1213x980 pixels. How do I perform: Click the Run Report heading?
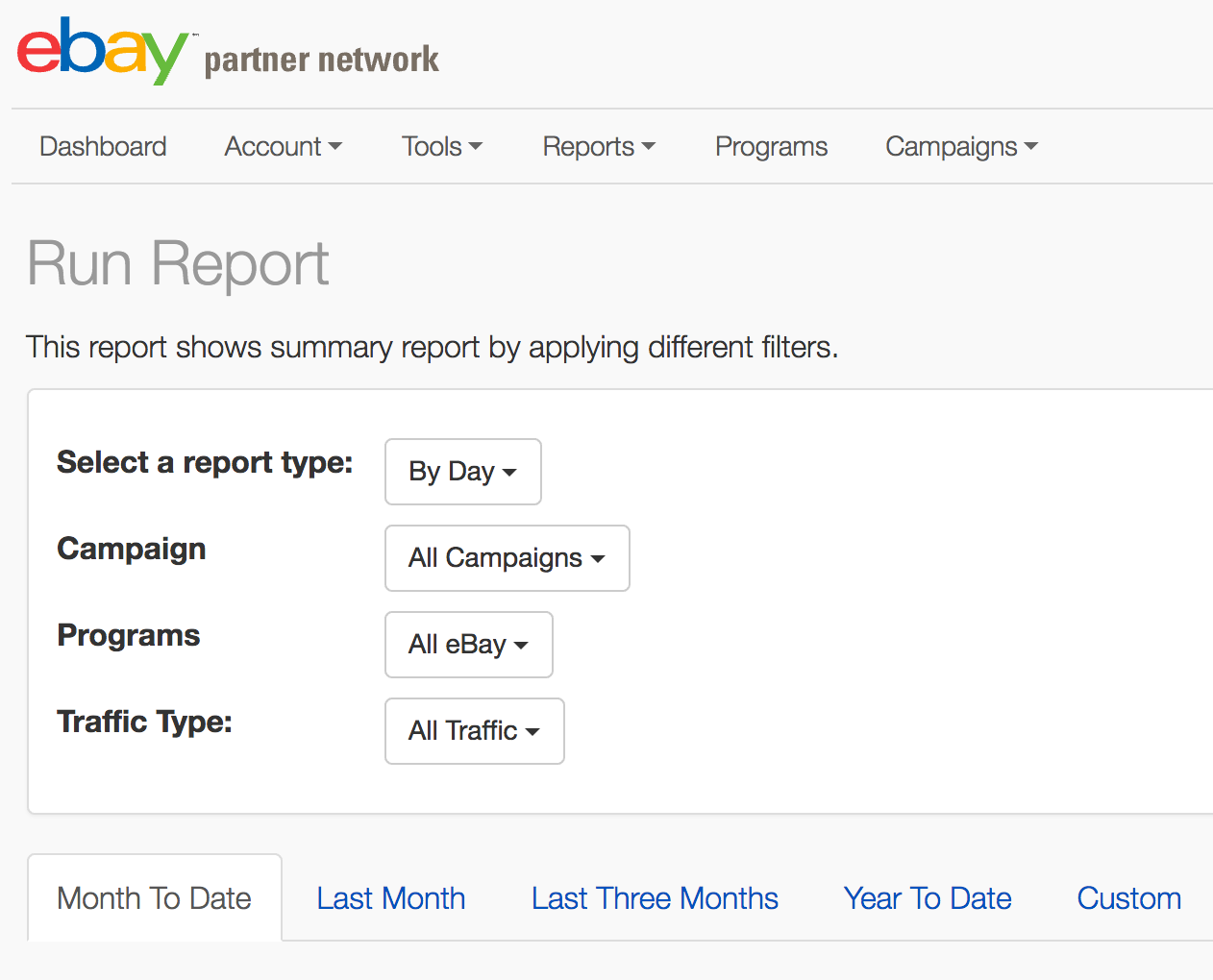(178, 263)
